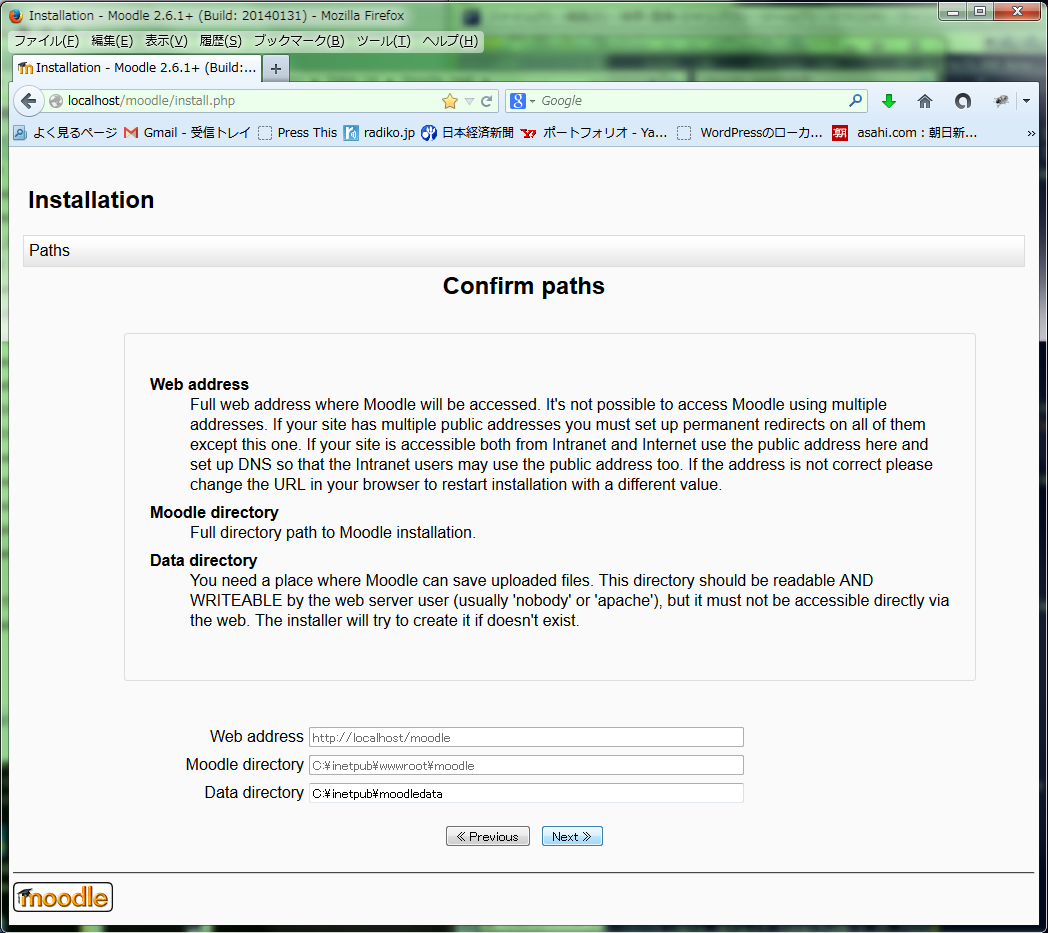Viewport: 1048px width, 933px height.
Task: Open the ツール(T) menu
Action: [384, 41]
